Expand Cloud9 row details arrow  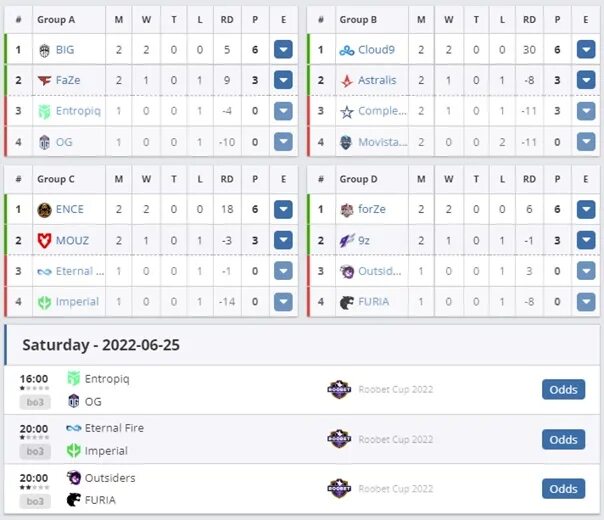tap(586, 50)
